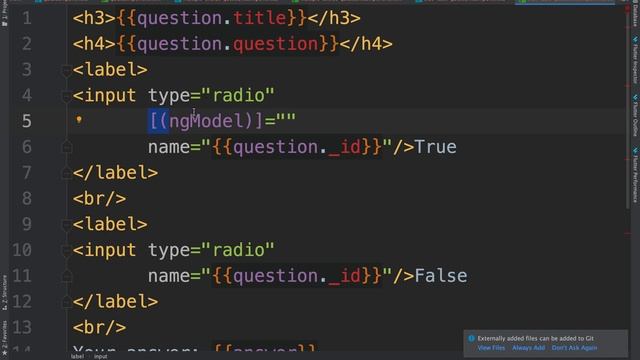This screenshot has height=360, width=640.
Task: Click the editor vertical scrollbar
Action: [x=627, y=106]
